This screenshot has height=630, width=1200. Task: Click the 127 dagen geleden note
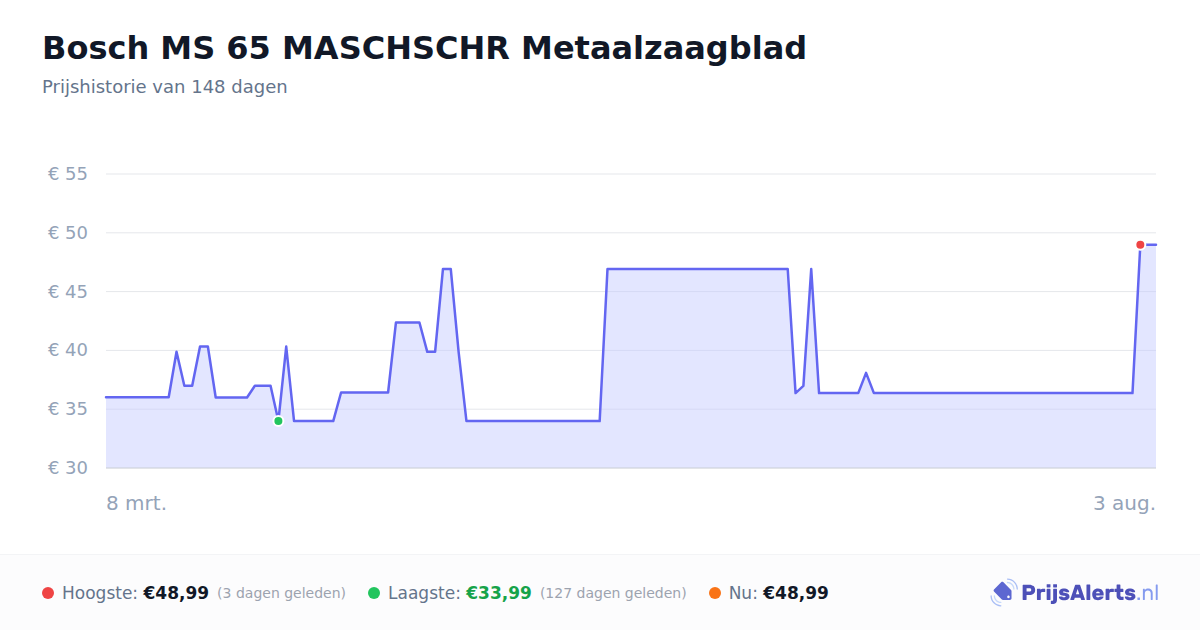(613, 593)
